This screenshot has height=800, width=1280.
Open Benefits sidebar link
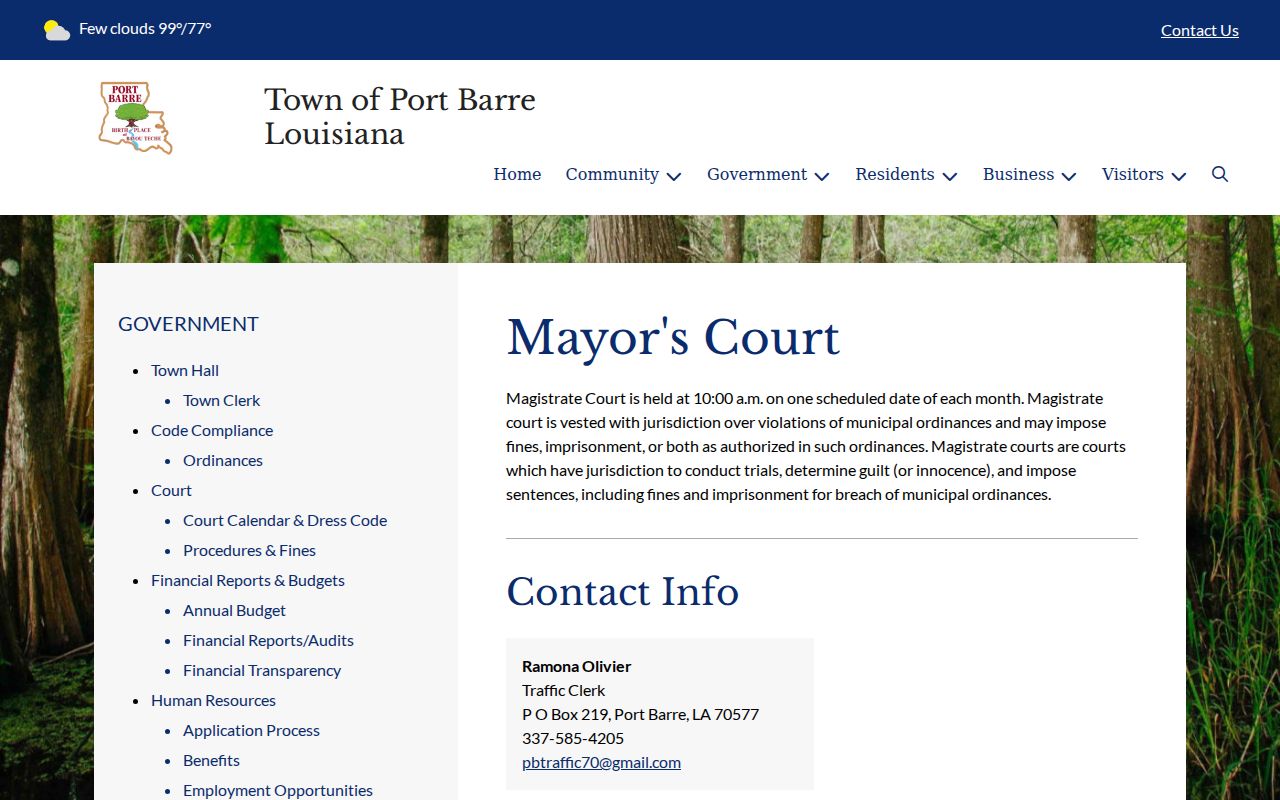pyautogui.click(x=211, y=760)
